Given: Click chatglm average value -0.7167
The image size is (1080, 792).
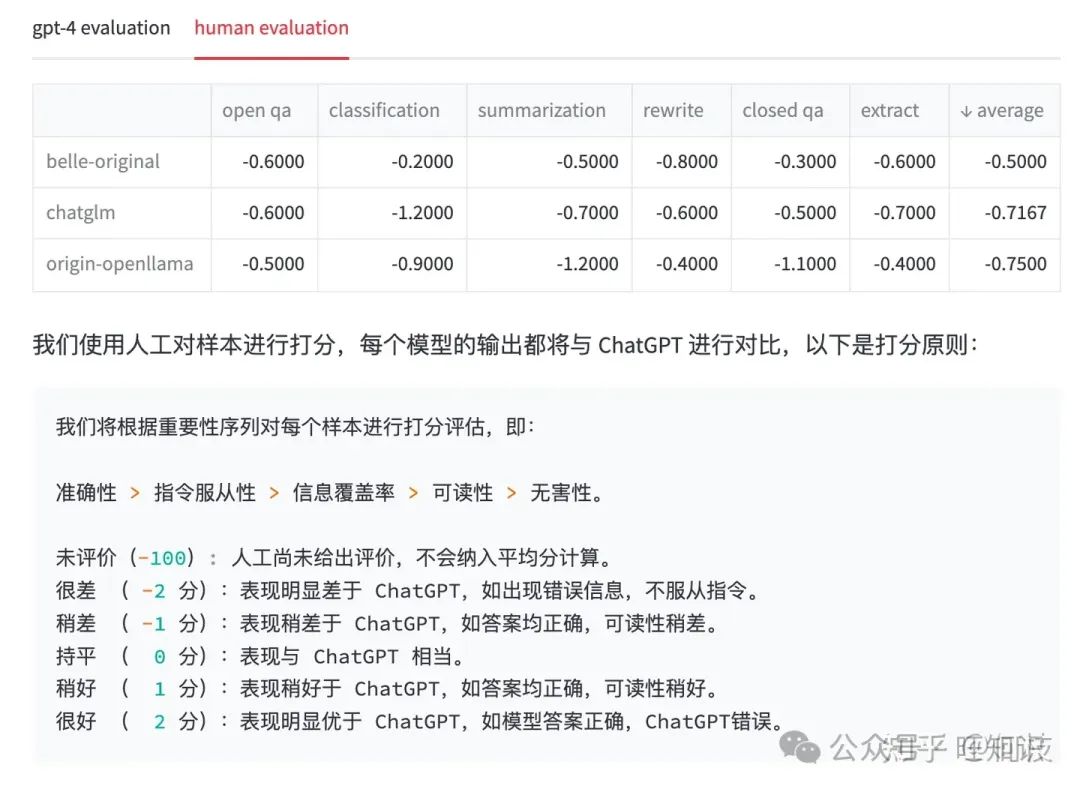Looking at the screenshot, I should point(1015,212).
